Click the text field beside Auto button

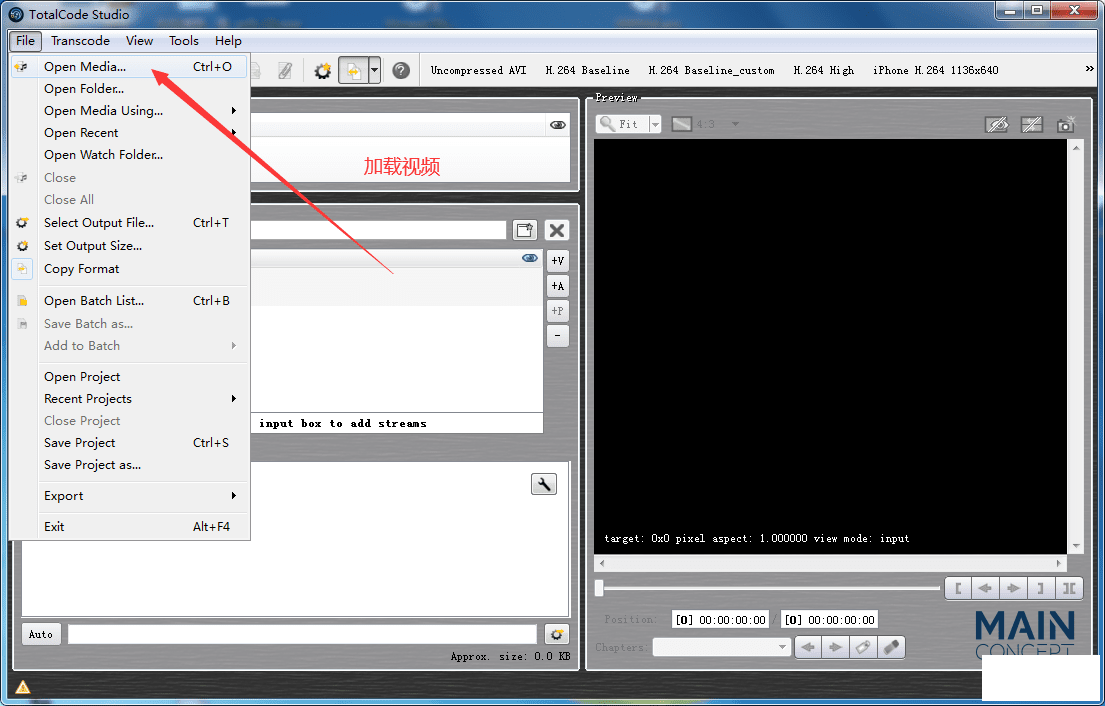point(302,635)
